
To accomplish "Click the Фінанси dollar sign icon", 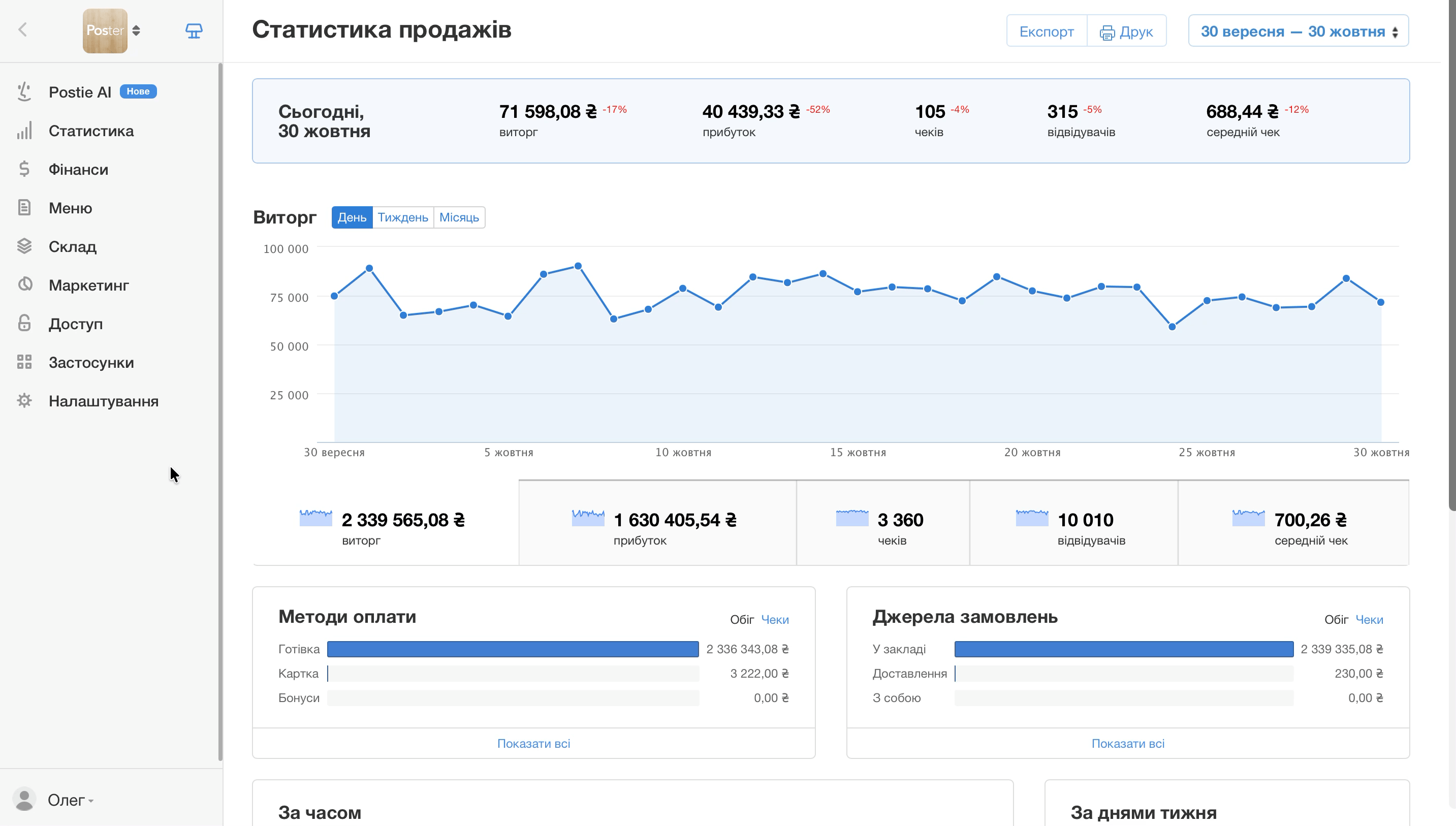I will click(x=24, y=169).
